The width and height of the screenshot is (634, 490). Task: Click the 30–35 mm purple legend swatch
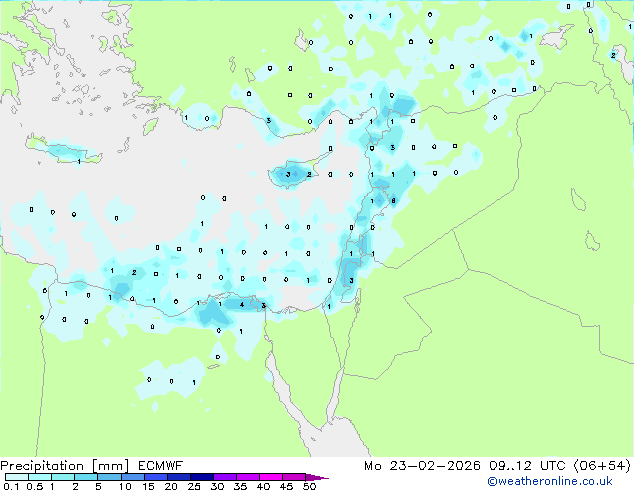pyautogui.click(x=225, y=477)
